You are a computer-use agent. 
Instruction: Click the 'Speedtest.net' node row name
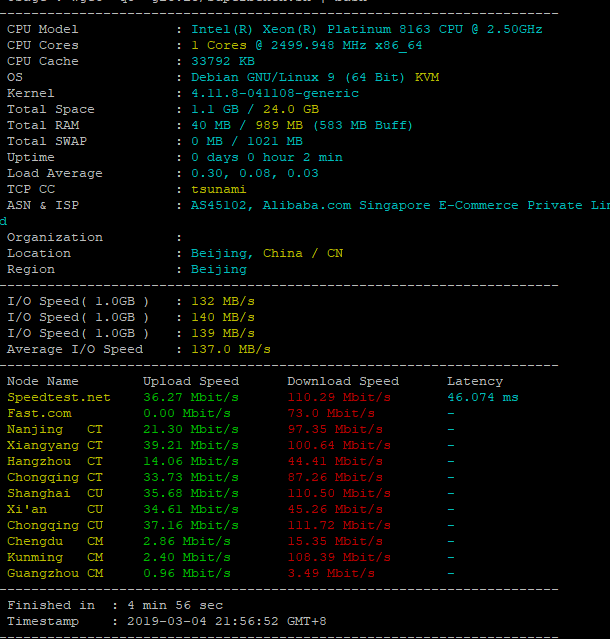pos(59,397)
